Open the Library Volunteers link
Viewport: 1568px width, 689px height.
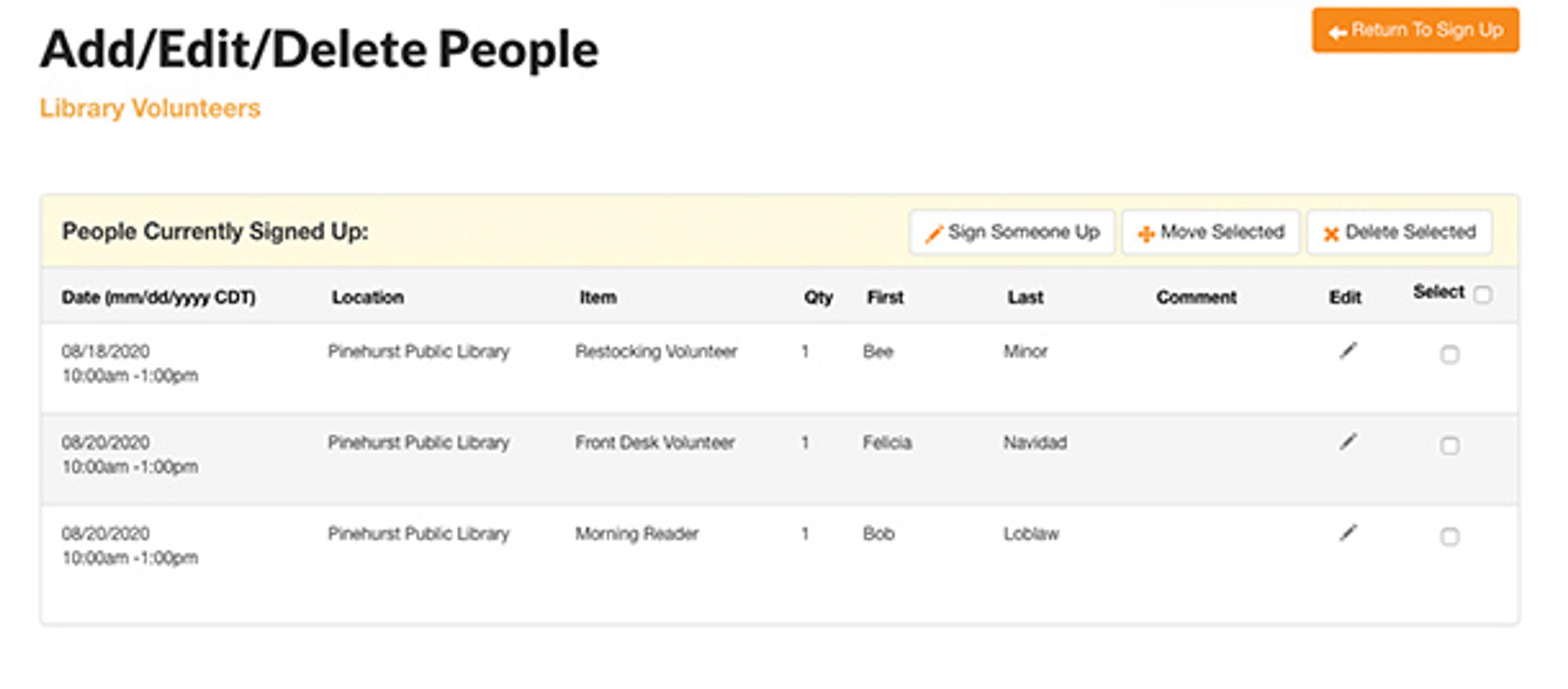click(150, 108)
